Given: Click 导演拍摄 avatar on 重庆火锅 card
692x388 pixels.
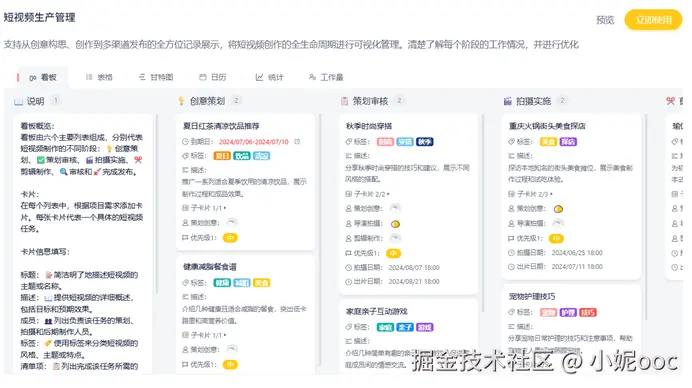Looking at the screenshot, I should 558,223.
